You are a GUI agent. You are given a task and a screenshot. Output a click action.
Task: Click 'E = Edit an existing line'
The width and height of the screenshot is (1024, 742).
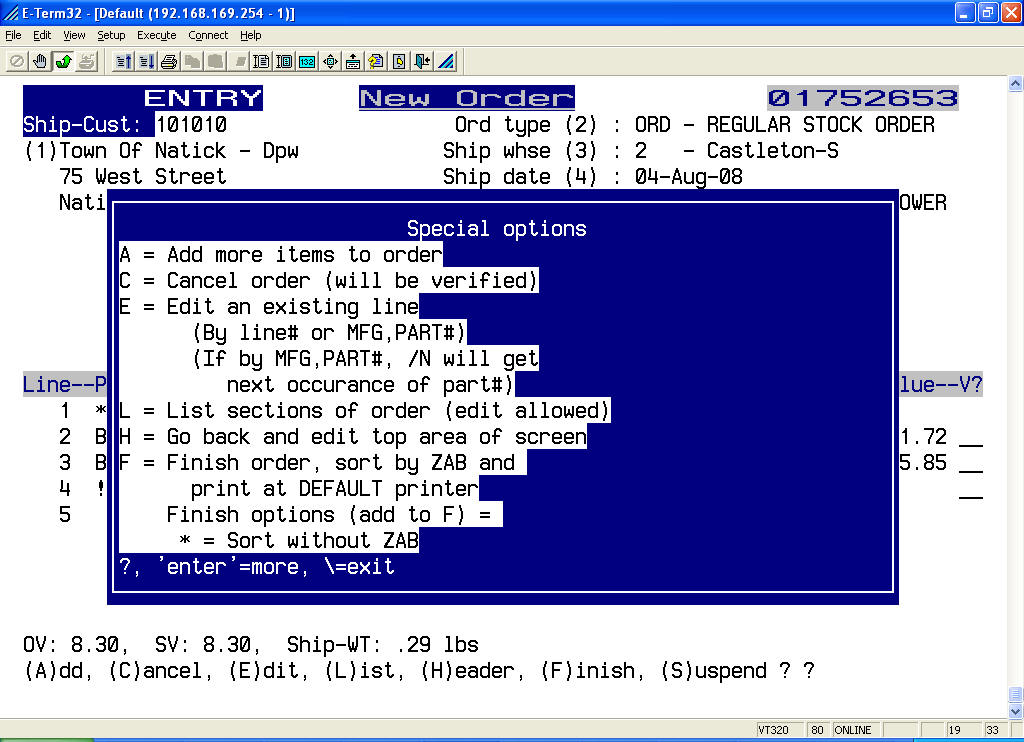pyautogui.click(x=269, y=306)
